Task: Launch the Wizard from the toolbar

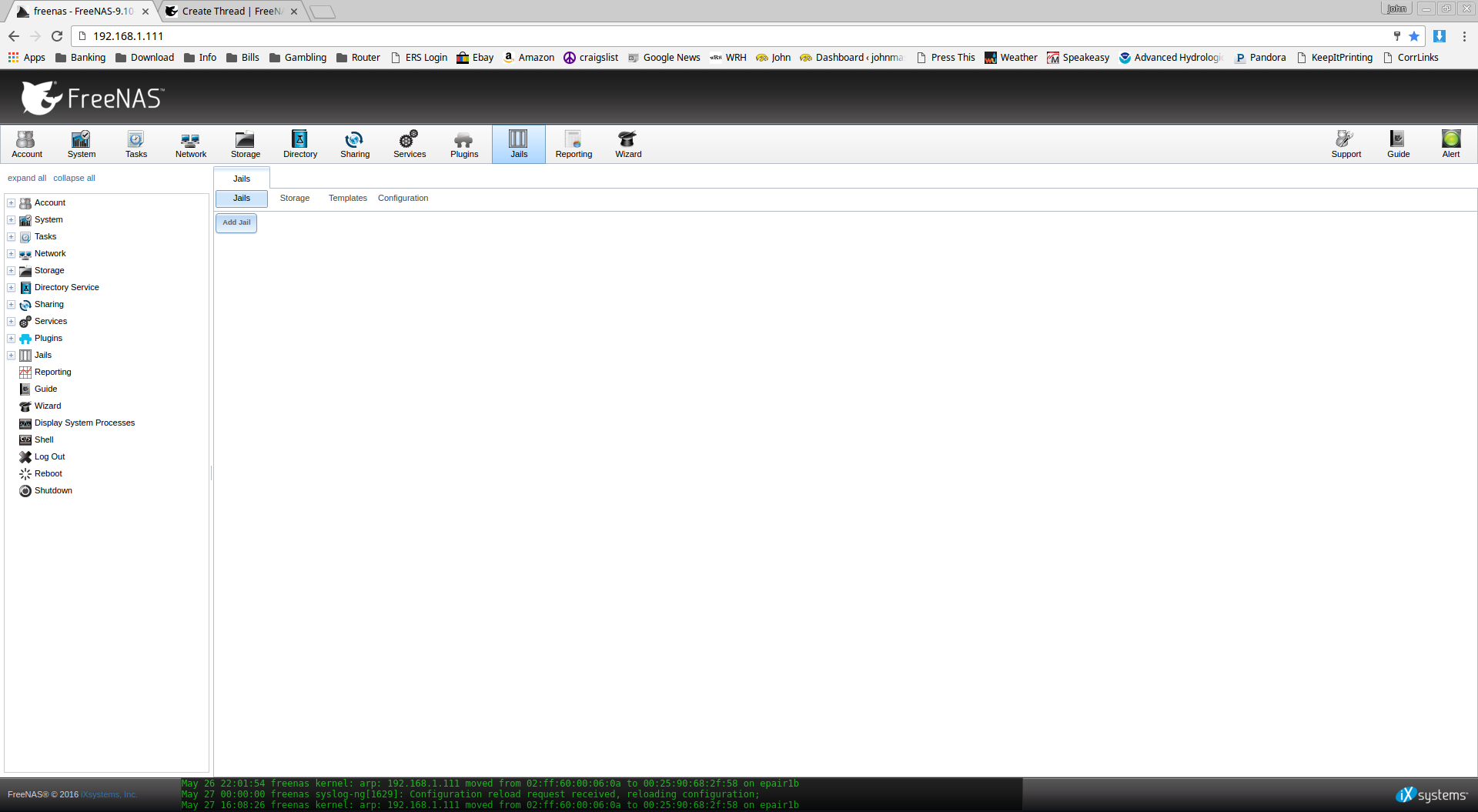Action: tap(628, 144)
